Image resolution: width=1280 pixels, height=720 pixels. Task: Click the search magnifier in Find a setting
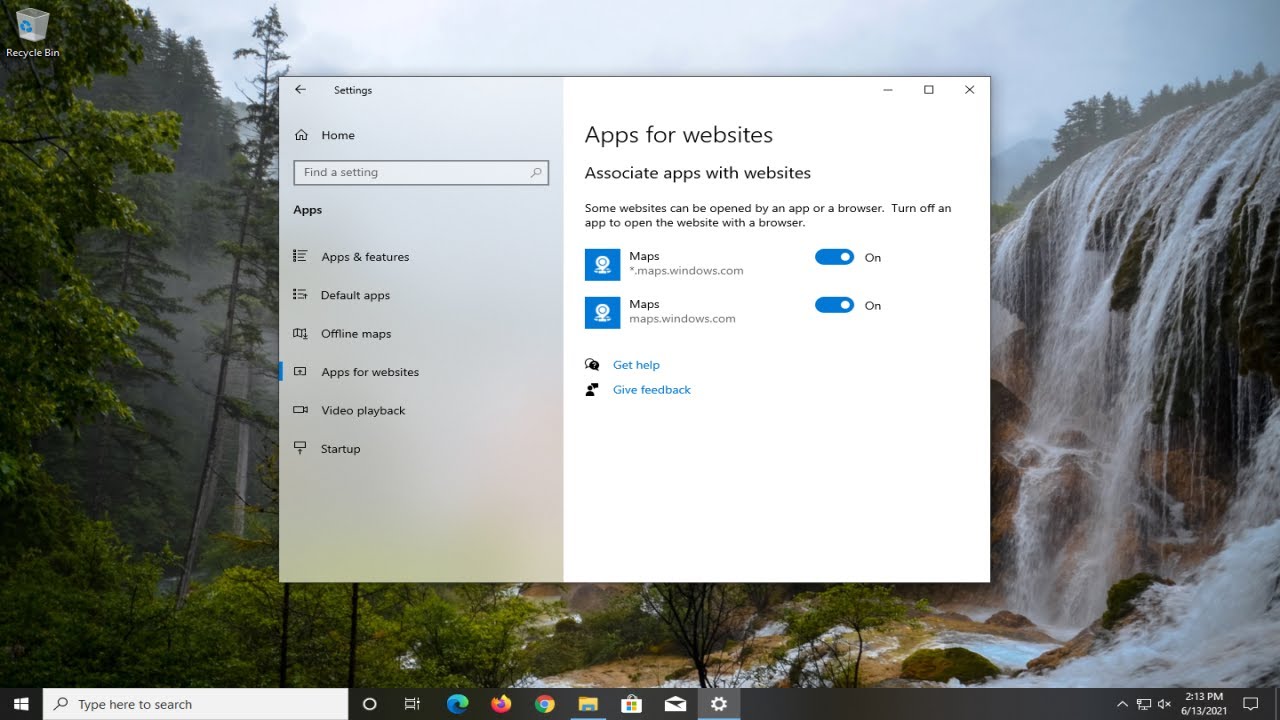[x=536, y=172]
